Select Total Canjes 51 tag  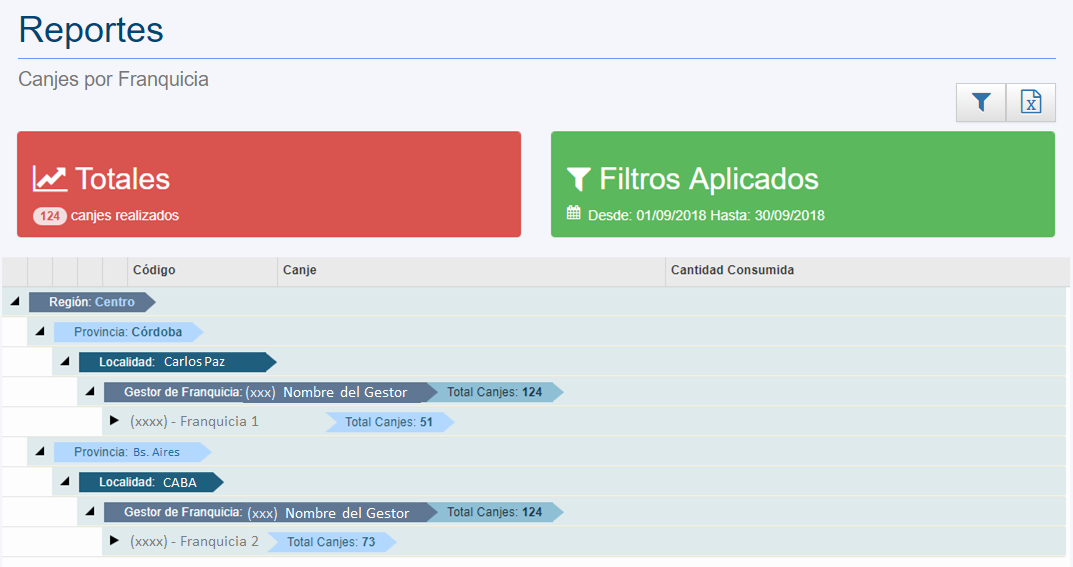coord(388,422)
